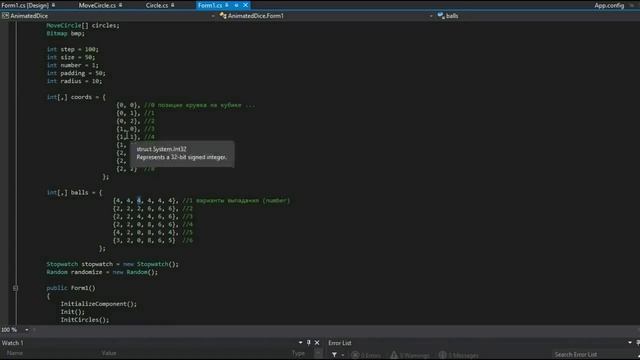
Task: Toggle the Errors filter in Error List
Action: click(366, 355)
